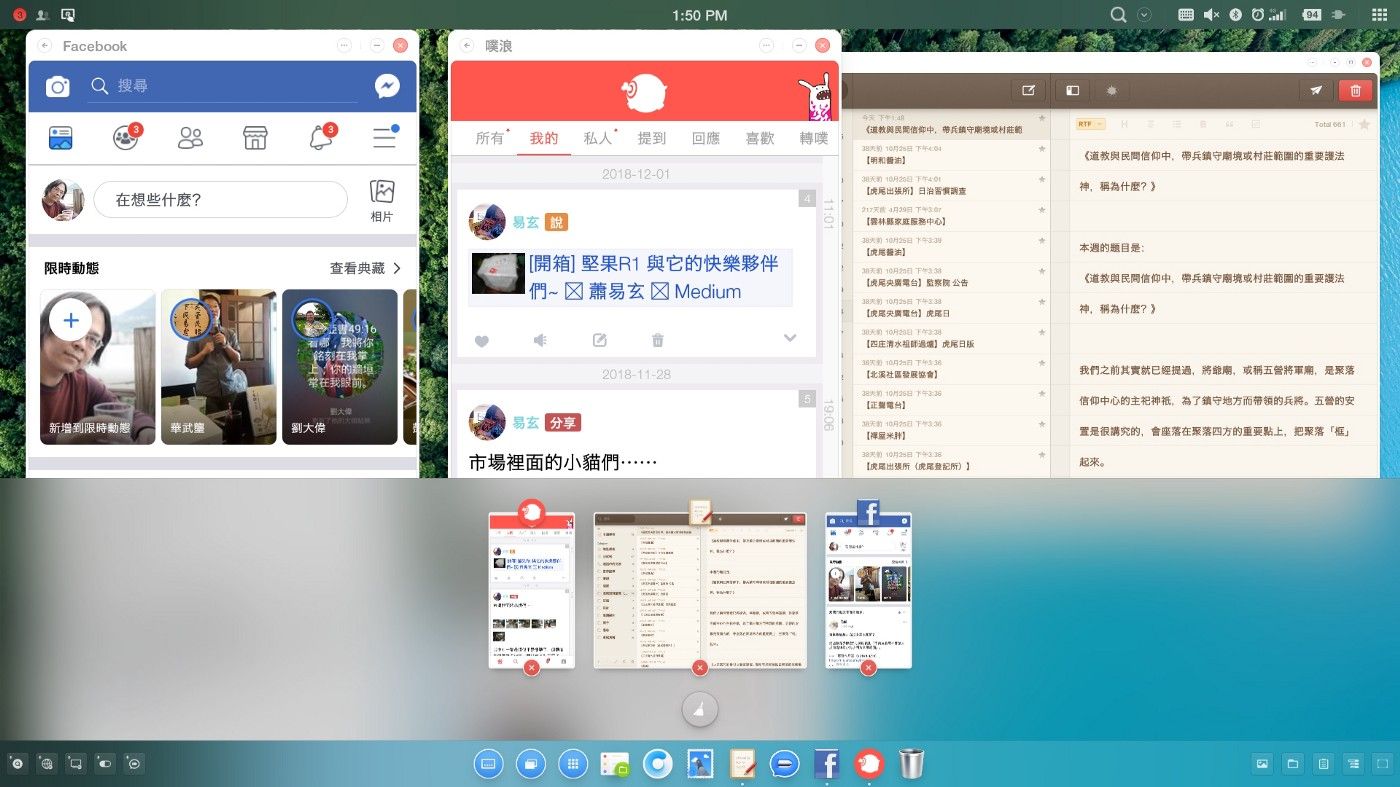1400x787 pixels.
Task: Star the 明和醬油 note
Action: tap(1042, 149)
